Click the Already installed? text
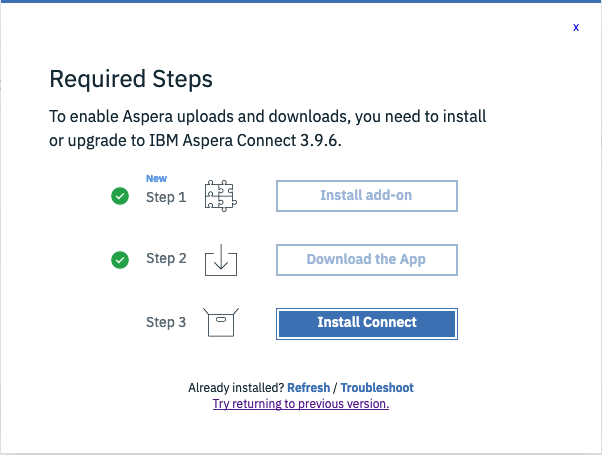The image size is (602, 455). point(236,387)
